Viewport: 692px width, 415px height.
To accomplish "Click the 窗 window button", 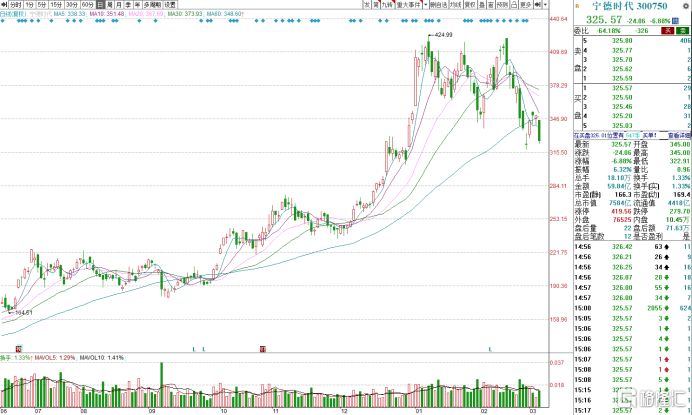I will coord(491,4).
